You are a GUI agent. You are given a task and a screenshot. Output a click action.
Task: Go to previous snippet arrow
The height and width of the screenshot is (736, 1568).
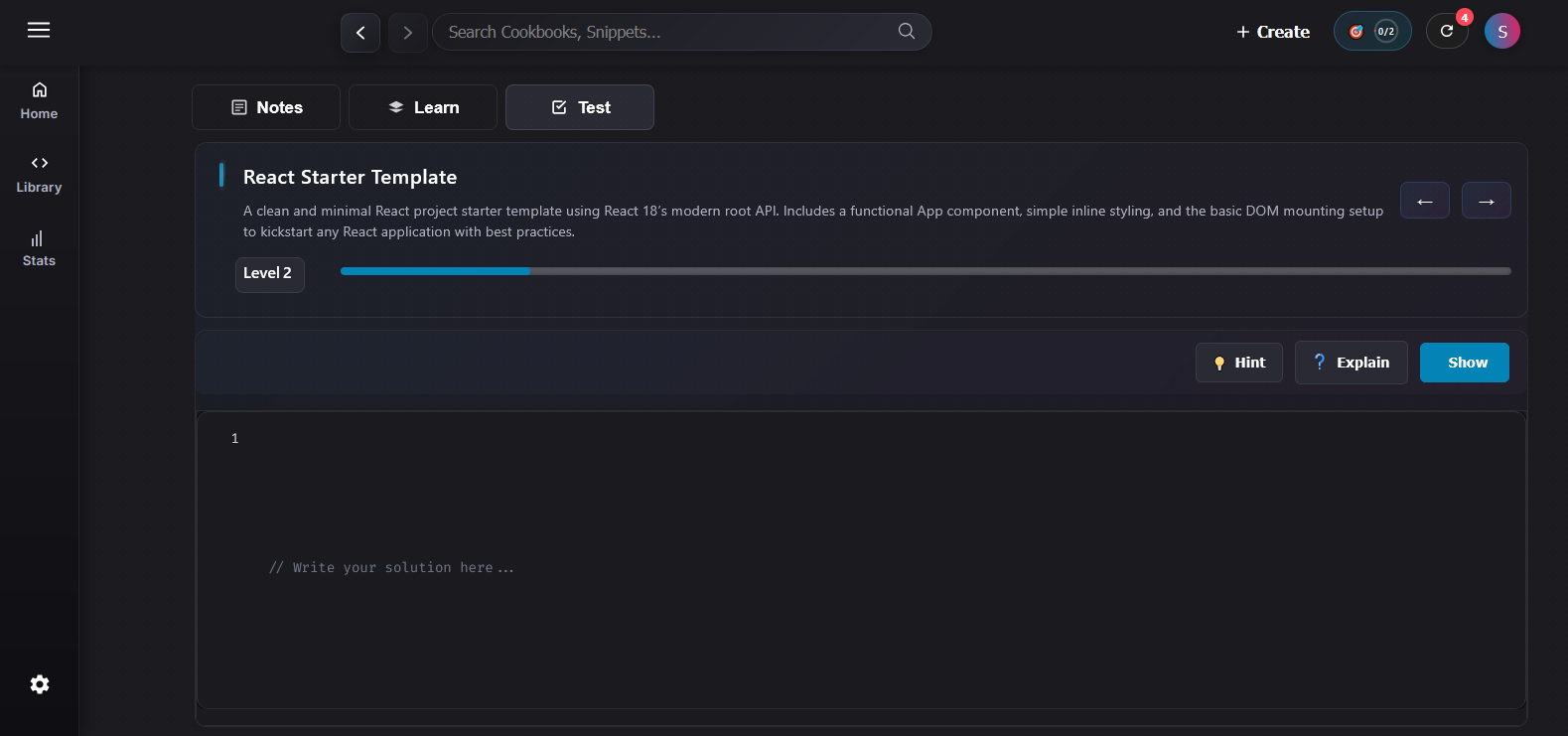[x=1424, y=201]
